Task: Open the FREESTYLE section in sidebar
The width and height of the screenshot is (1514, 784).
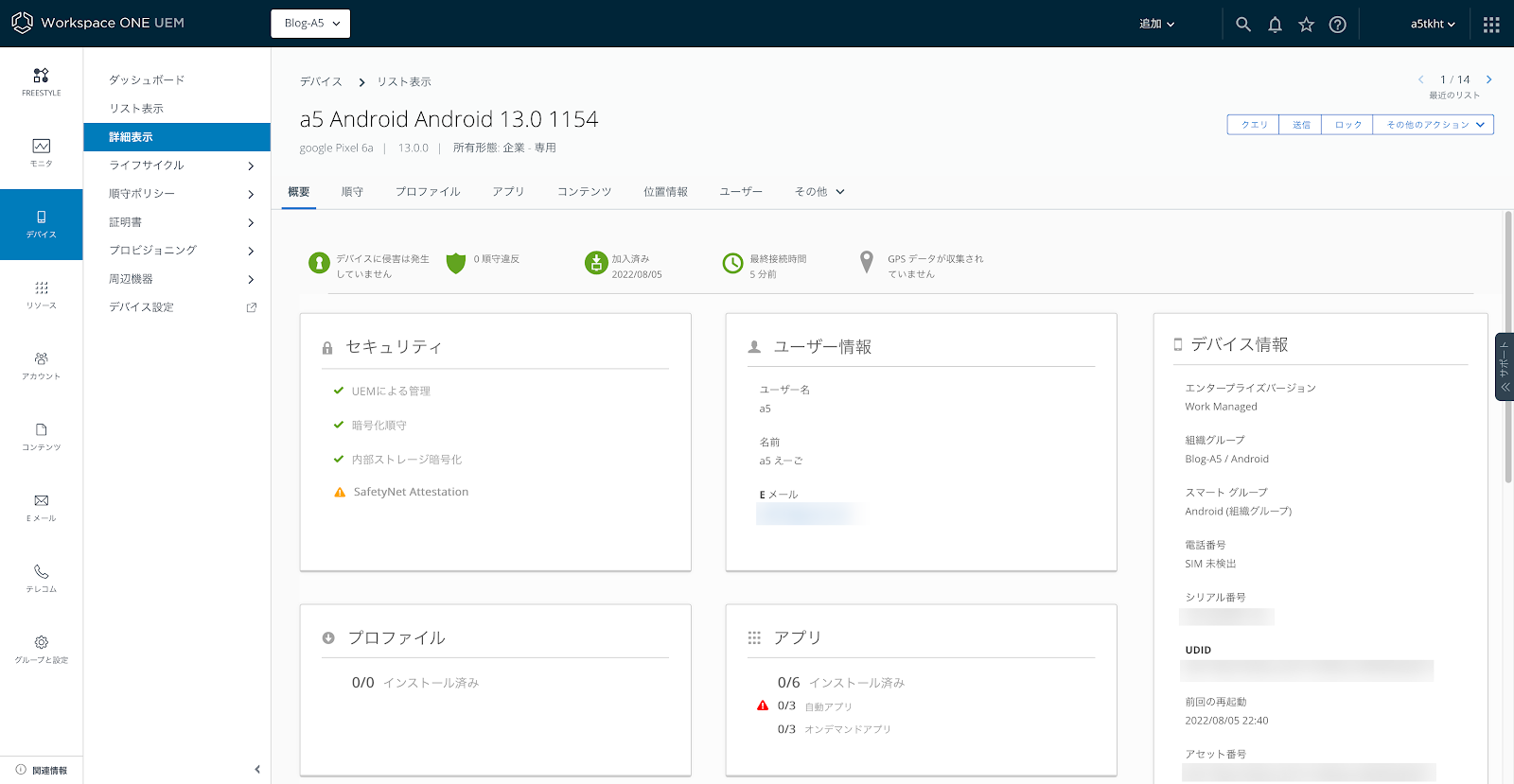Action: coord(41,82)
